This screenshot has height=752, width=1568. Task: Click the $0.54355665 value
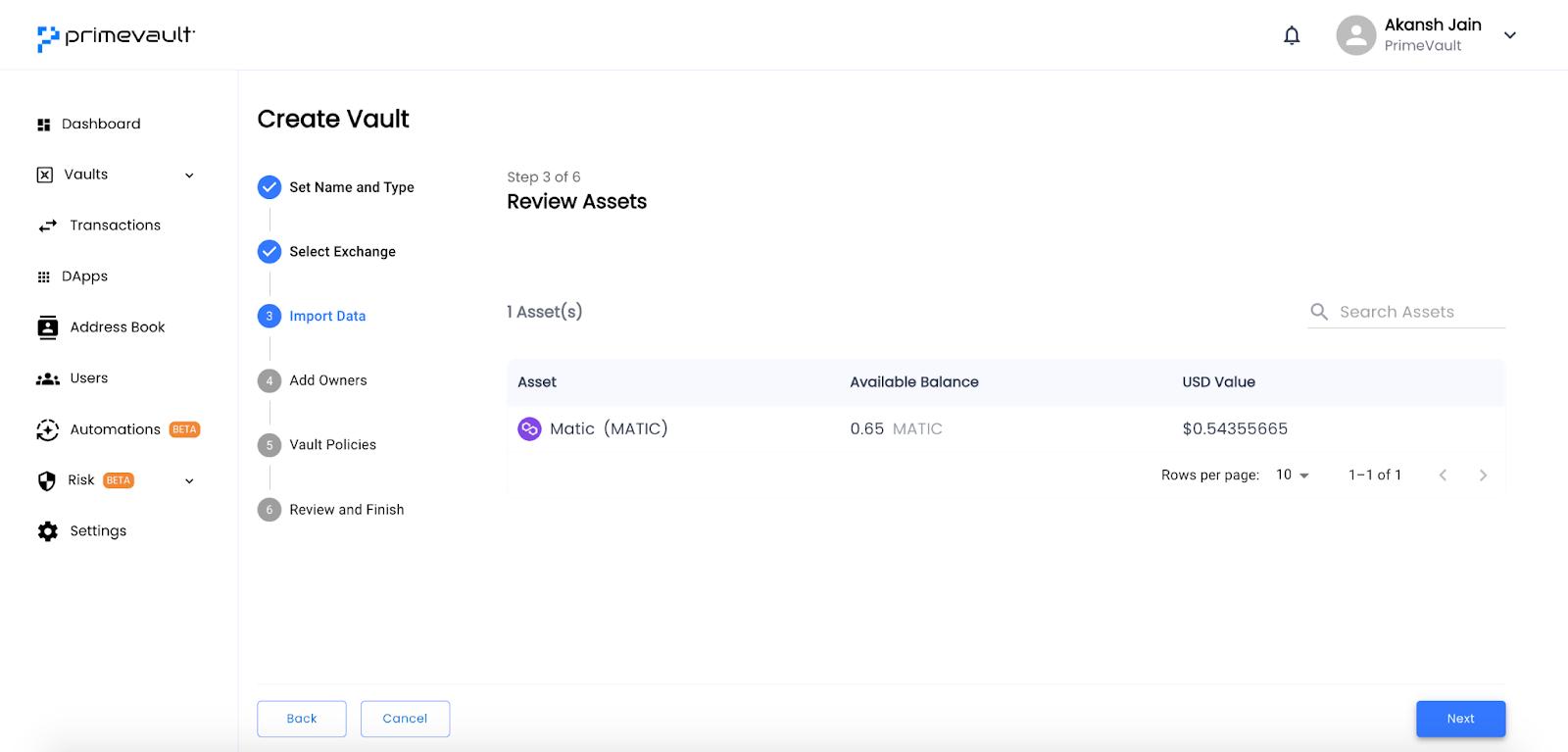(1235, 428)
